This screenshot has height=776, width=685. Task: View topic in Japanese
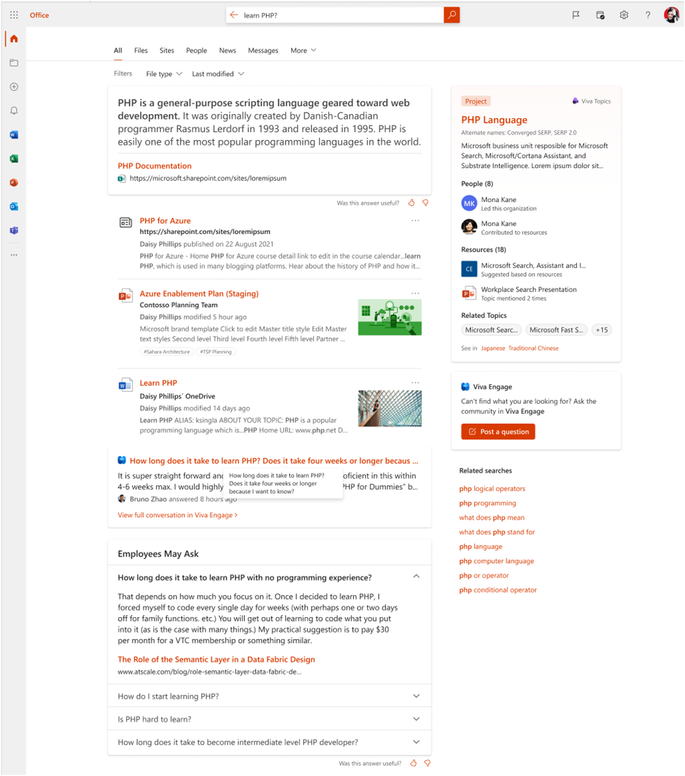coord(493,348)
